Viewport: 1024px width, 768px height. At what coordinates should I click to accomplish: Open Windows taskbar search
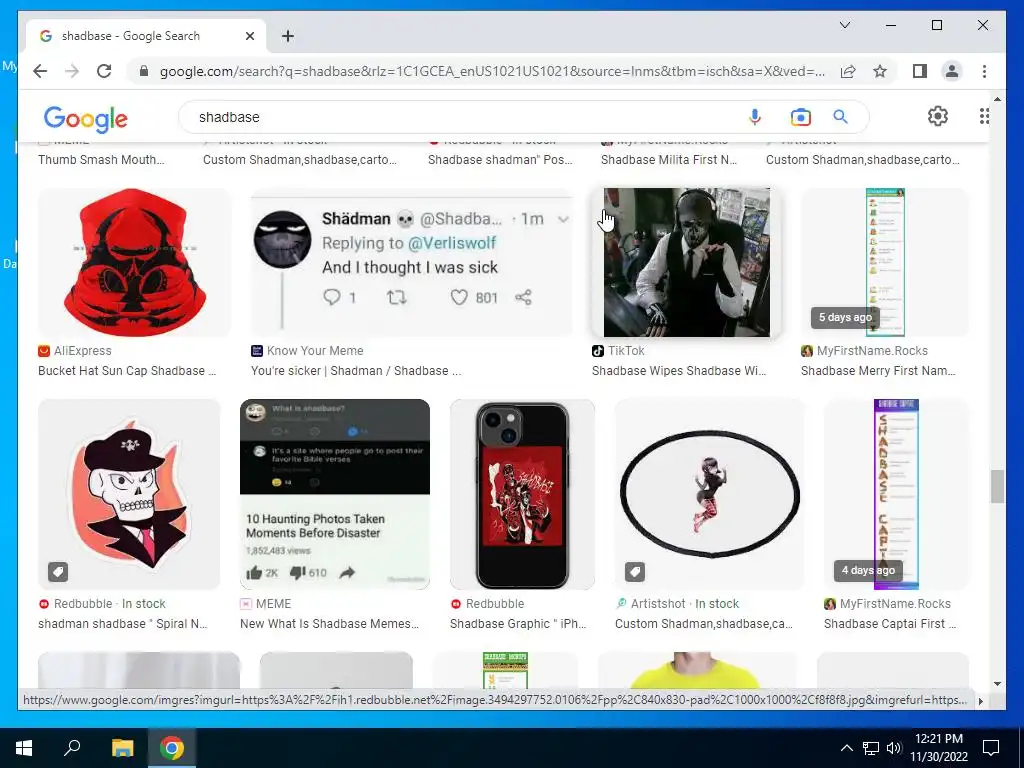click(x=72, y=748)
